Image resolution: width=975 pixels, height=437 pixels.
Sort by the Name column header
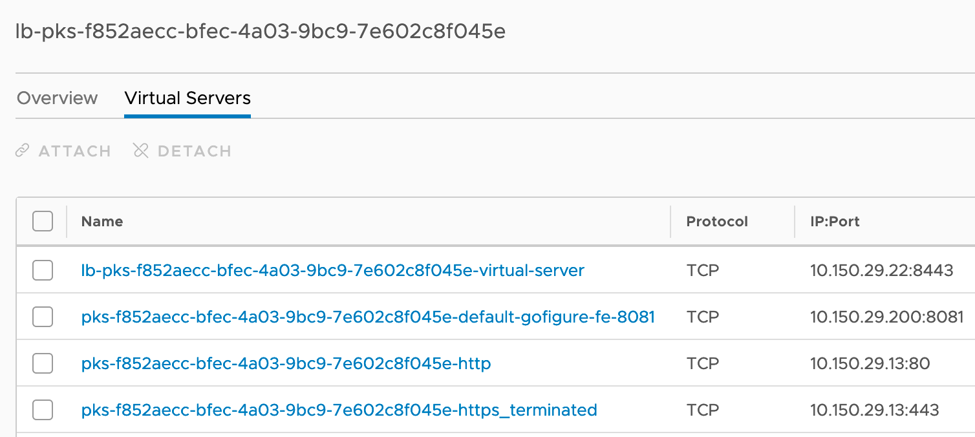(x=102, y=221)
